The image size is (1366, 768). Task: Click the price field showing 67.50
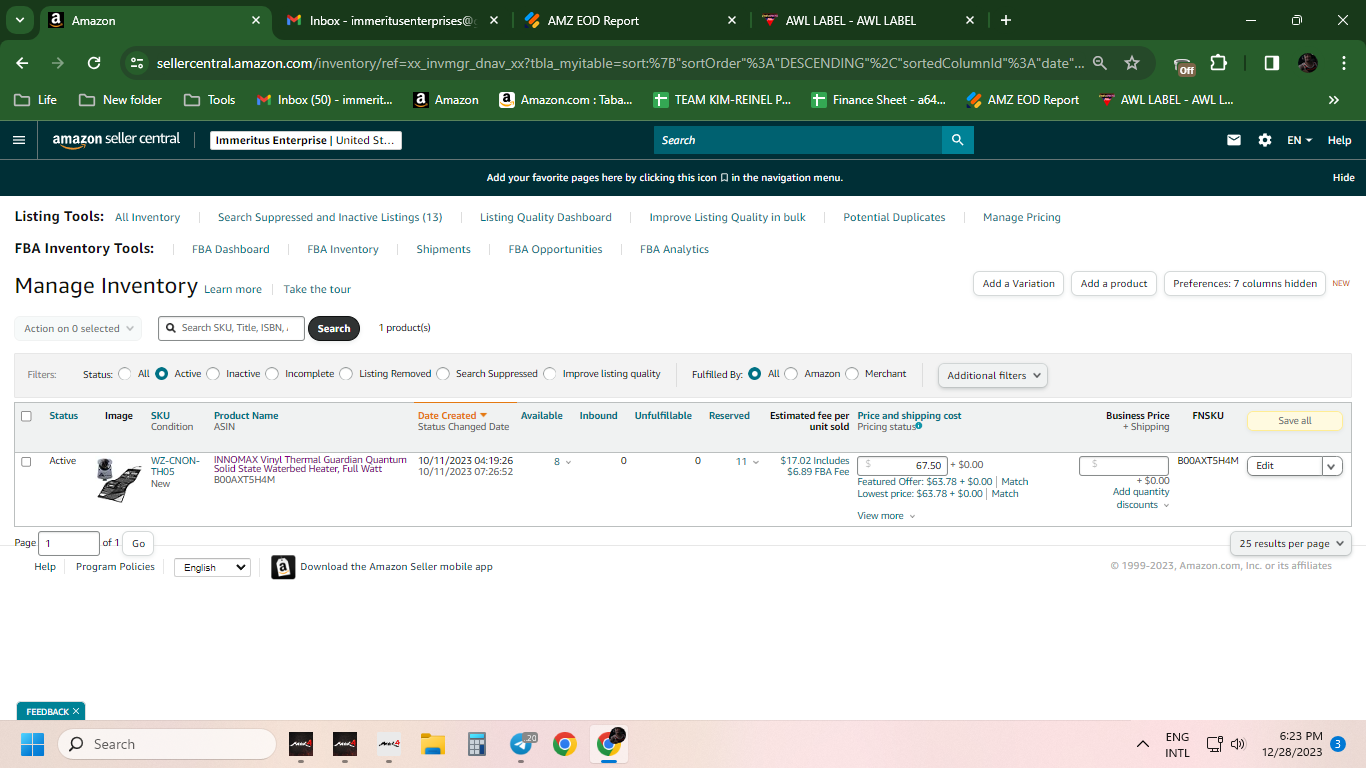click(x=903, y=465)
